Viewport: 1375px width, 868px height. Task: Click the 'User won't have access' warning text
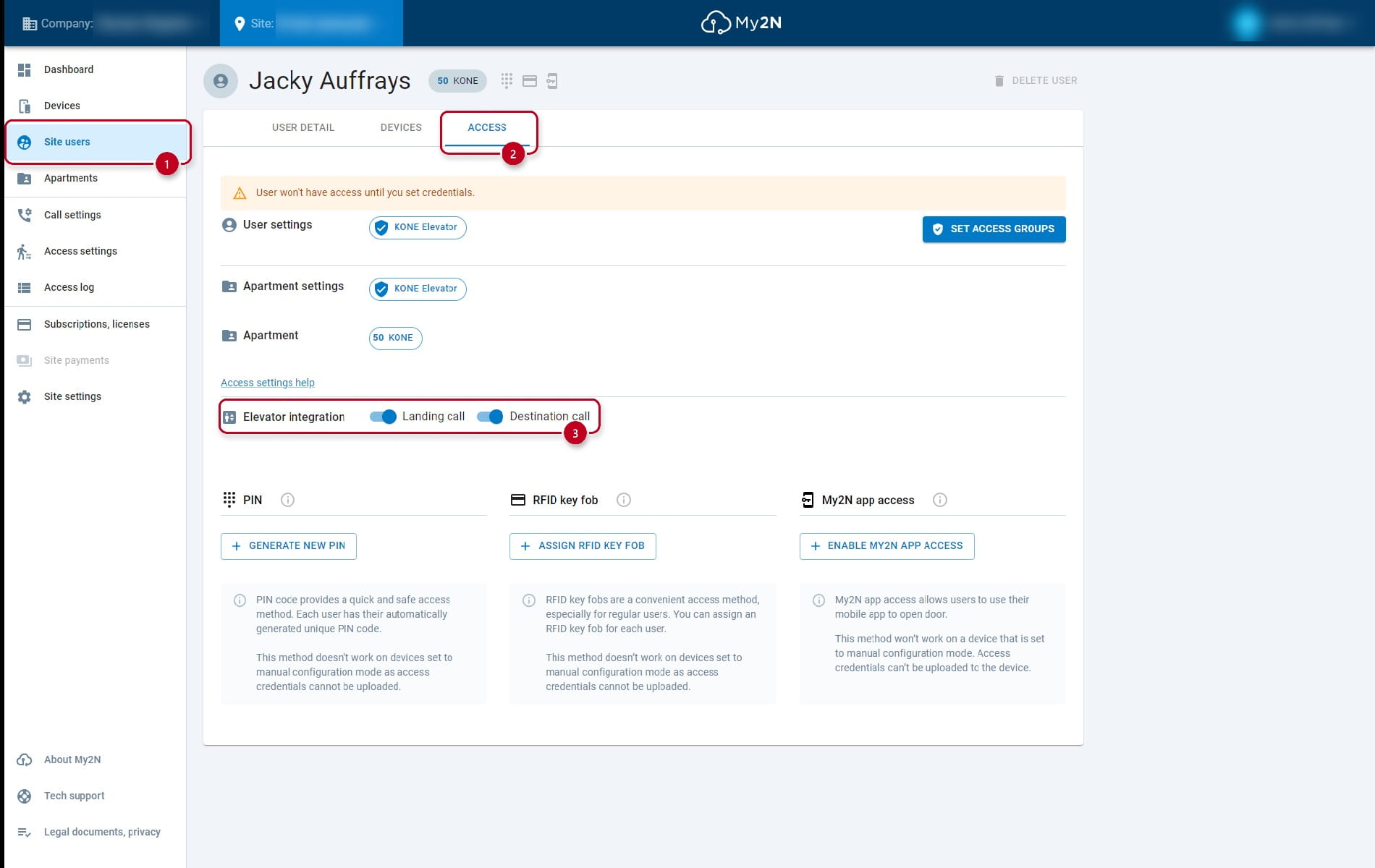365,193
